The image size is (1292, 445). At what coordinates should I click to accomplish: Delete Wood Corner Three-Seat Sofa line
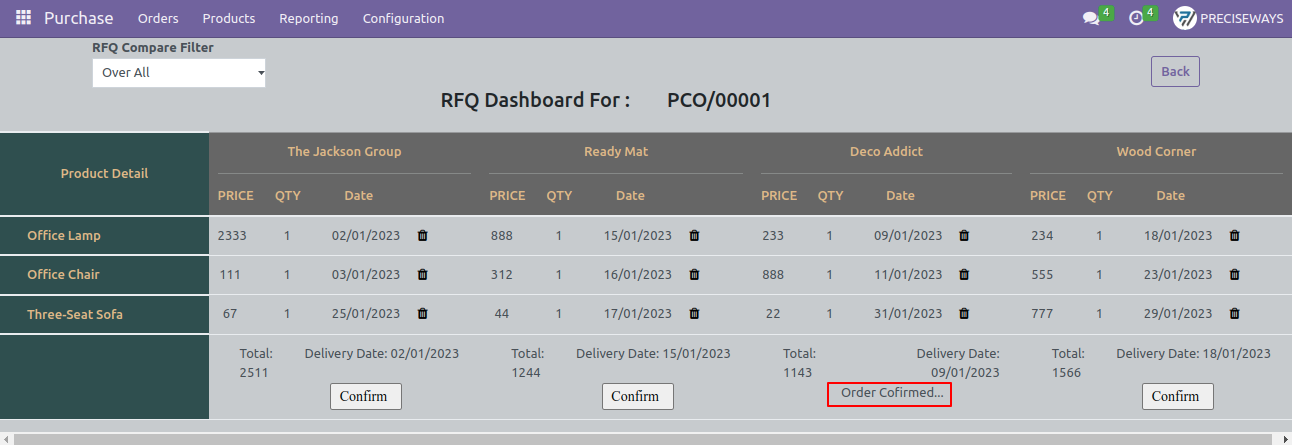click(1234, 313)
